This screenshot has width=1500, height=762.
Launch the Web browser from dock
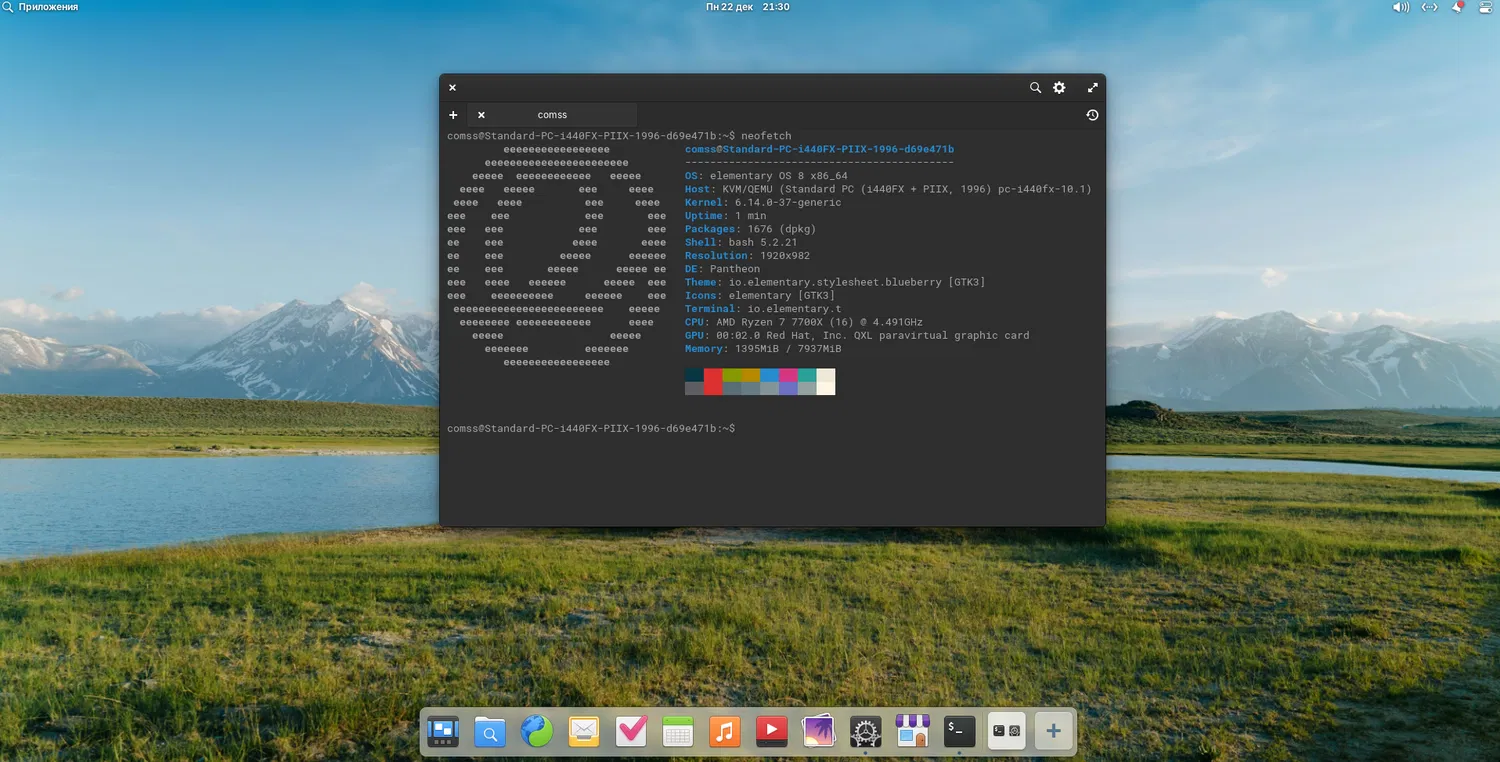point(537,732)
